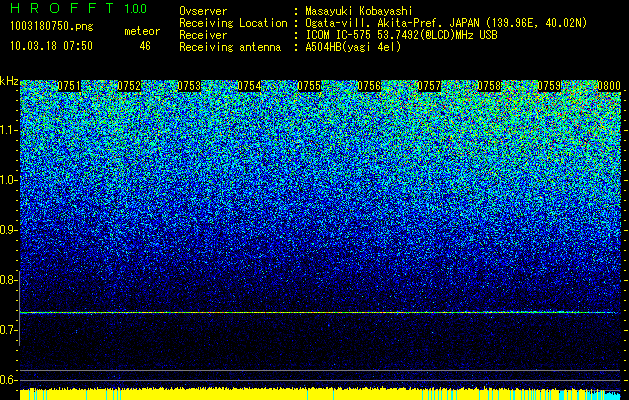
Task: Click the 0800 time marker
Action: tap(609, 86)
